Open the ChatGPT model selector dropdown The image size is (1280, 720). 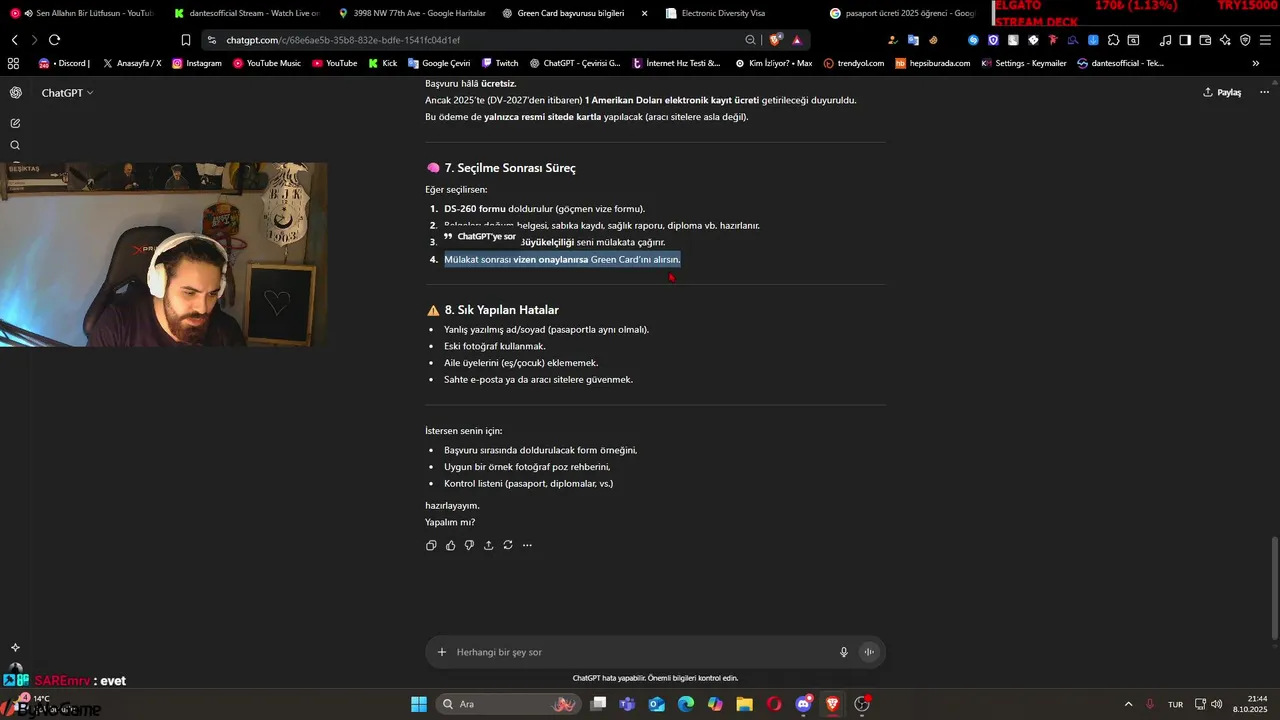[x=67, y=93]
